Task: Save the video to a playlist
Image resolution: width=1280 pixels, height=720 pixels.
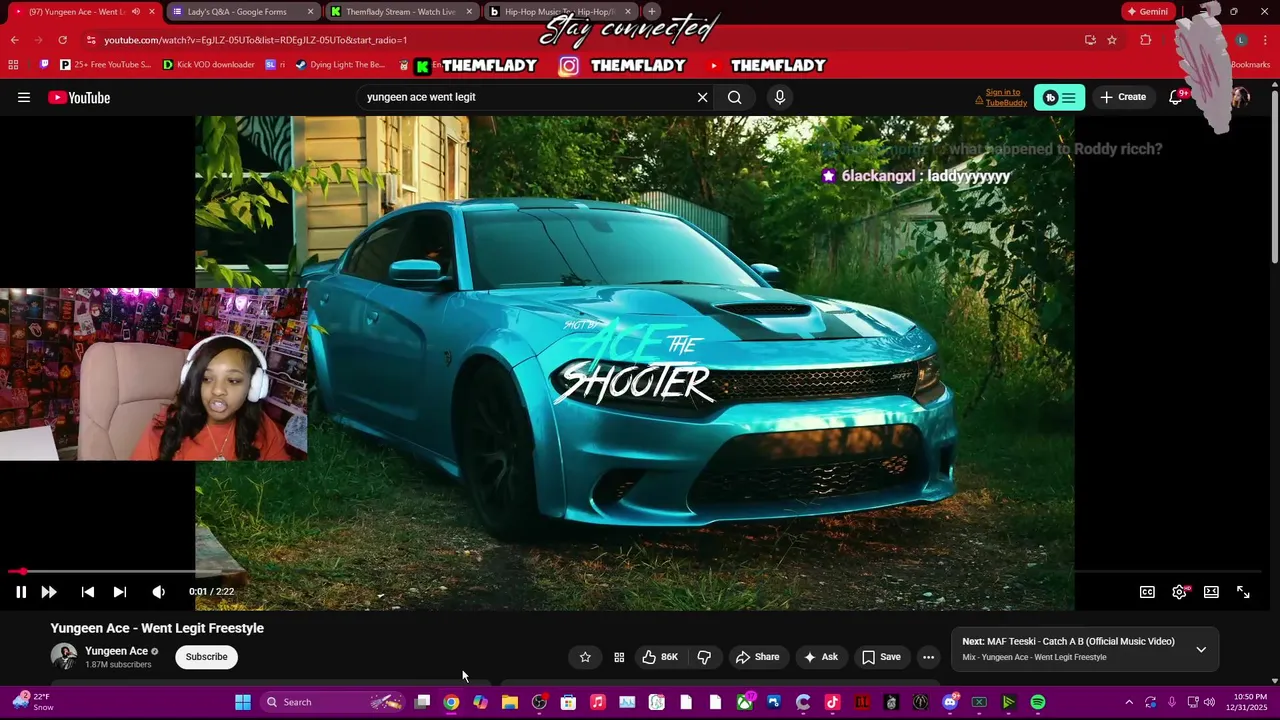Action: point(881,657)
